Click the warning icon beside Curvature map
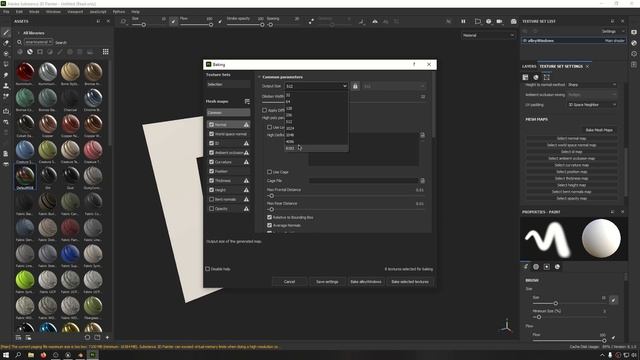The width and height of the screenshot is (640, 360). tap(246, 162)
